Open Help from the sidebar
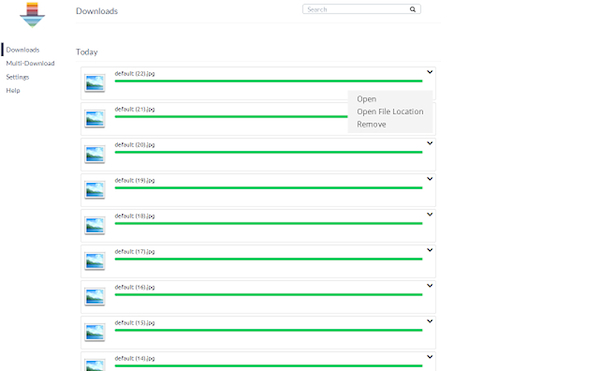 point(13,90)
